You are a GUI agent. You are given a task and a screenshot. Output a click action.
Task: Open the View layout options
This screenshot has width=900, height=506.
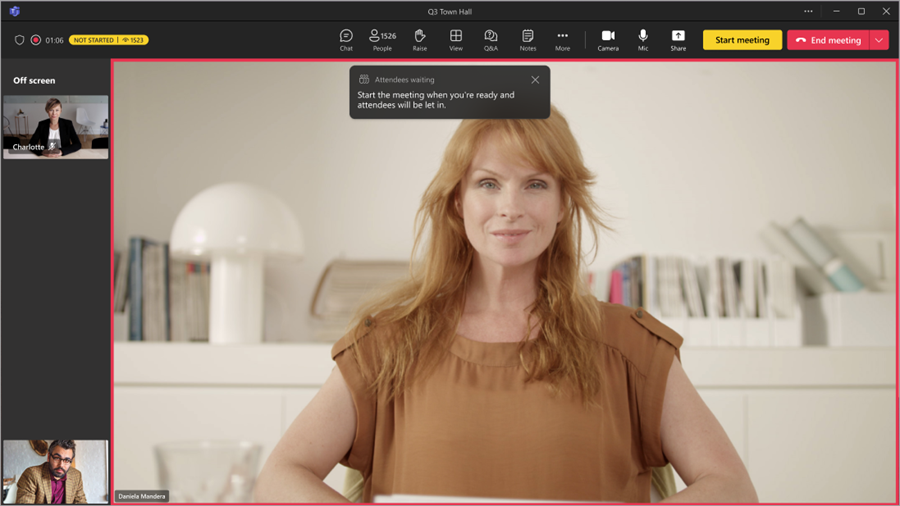[x=456, y=40]
